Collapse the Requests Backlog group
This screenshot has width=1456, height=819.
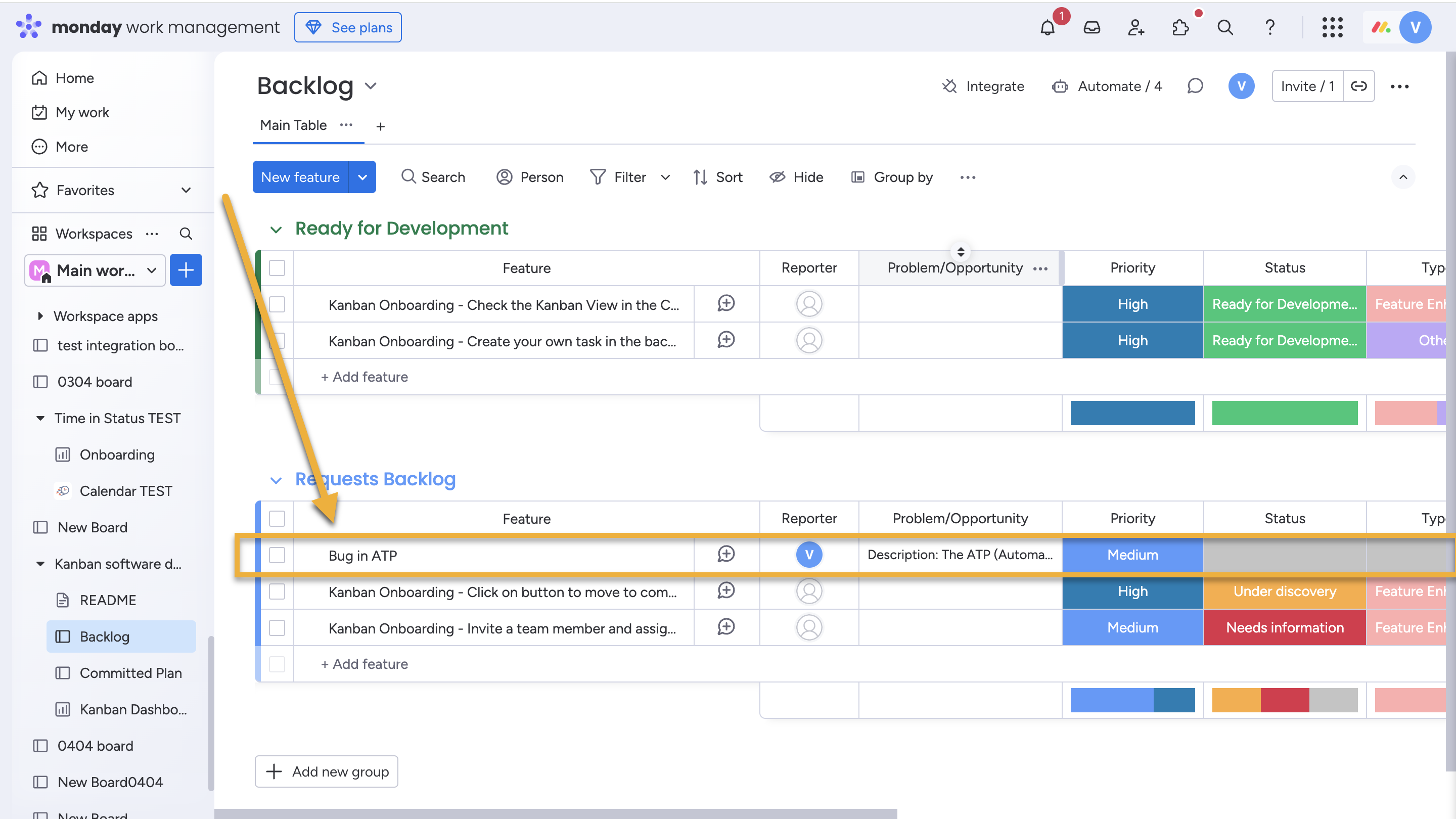tap(276, 480)
